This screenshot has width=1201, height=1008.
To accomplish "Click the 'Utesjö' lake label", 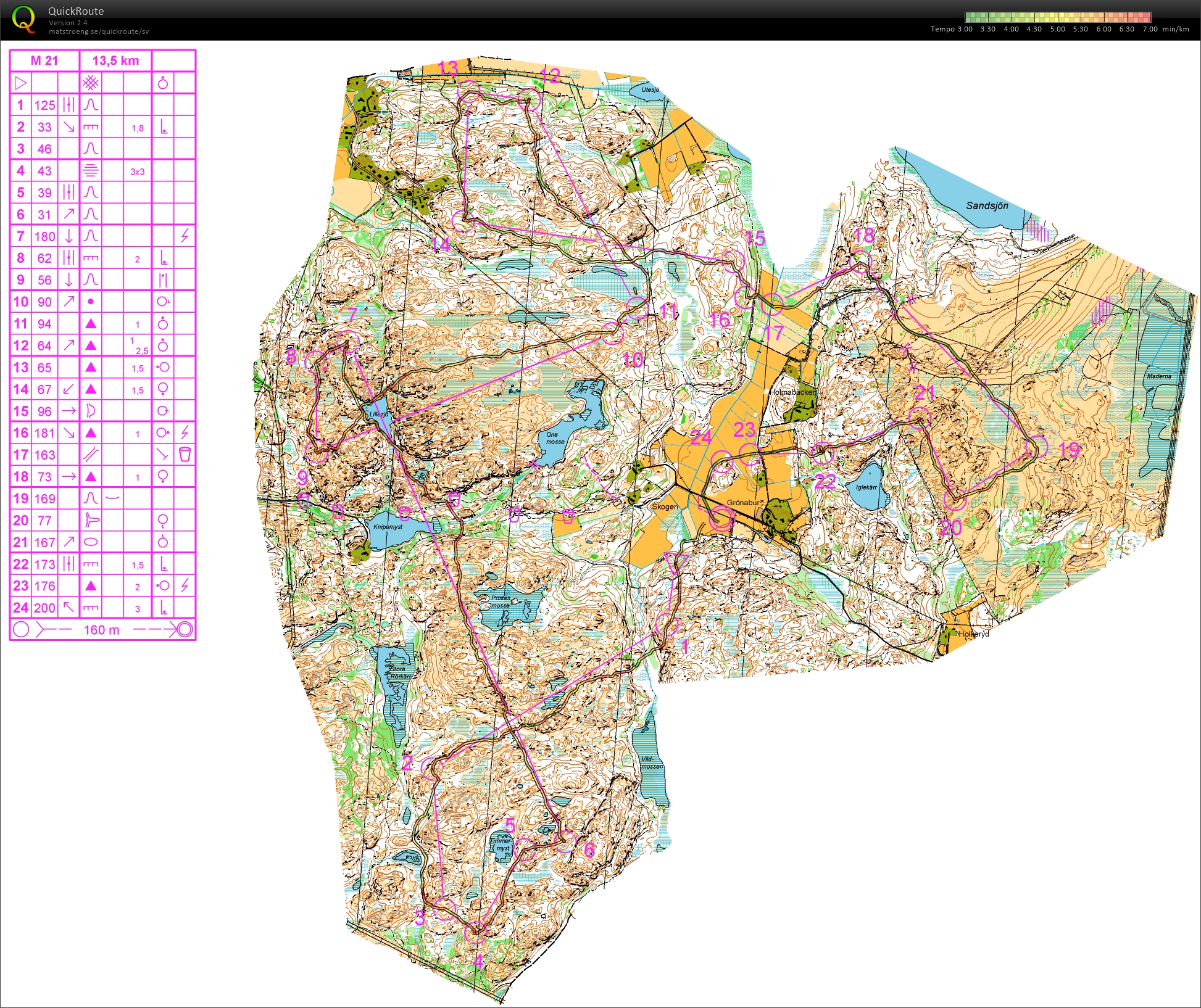I will (650, 90).
